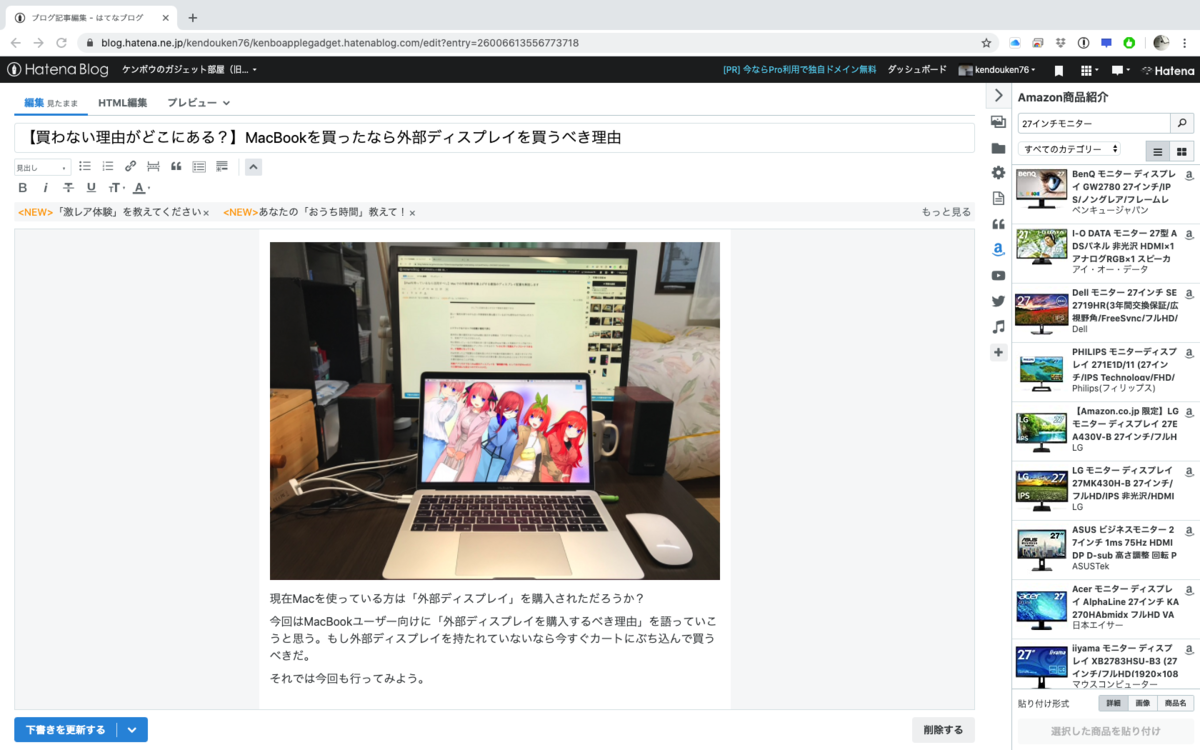Toggle italic formatting
The image size is (1200, 750).
click(x=45, y=188)
